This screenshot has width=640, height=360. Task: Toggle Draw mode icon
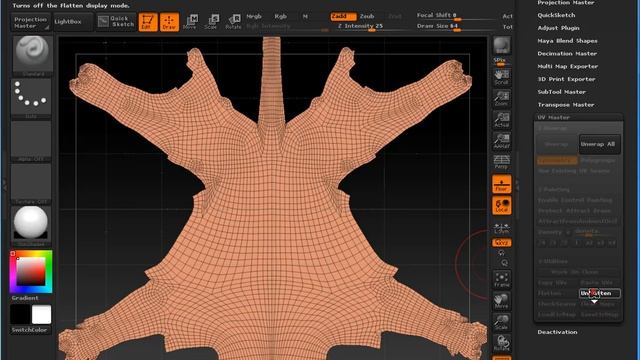[169, 22]
